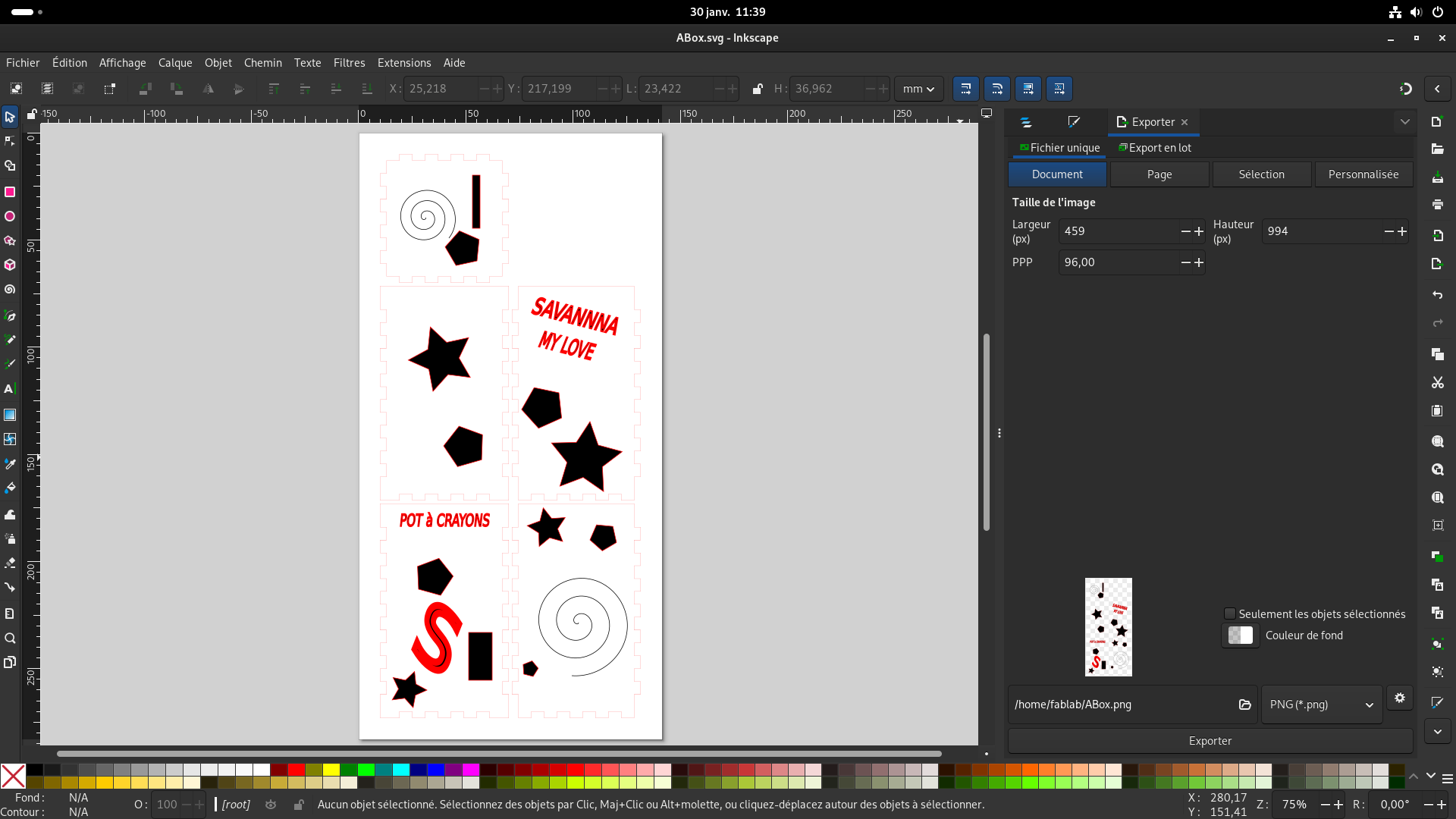Select the Spiral tool
The image size is (1456, 819).
[x=10, y=290]
